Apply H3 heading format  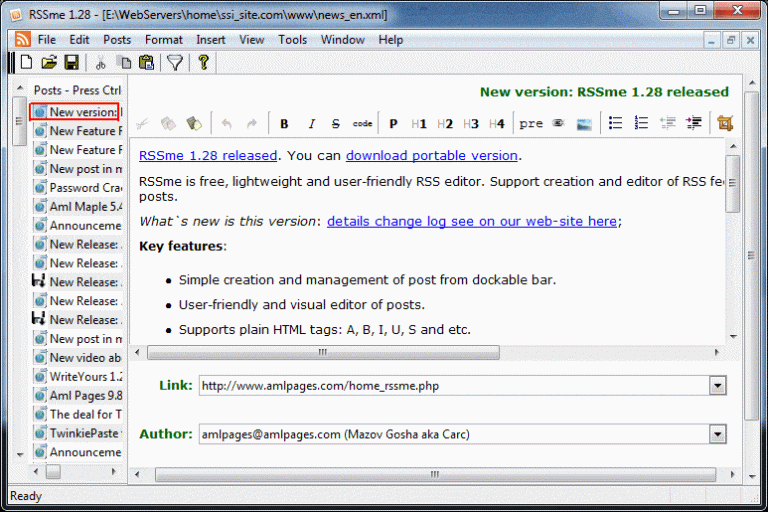click(x=471, y=124)
